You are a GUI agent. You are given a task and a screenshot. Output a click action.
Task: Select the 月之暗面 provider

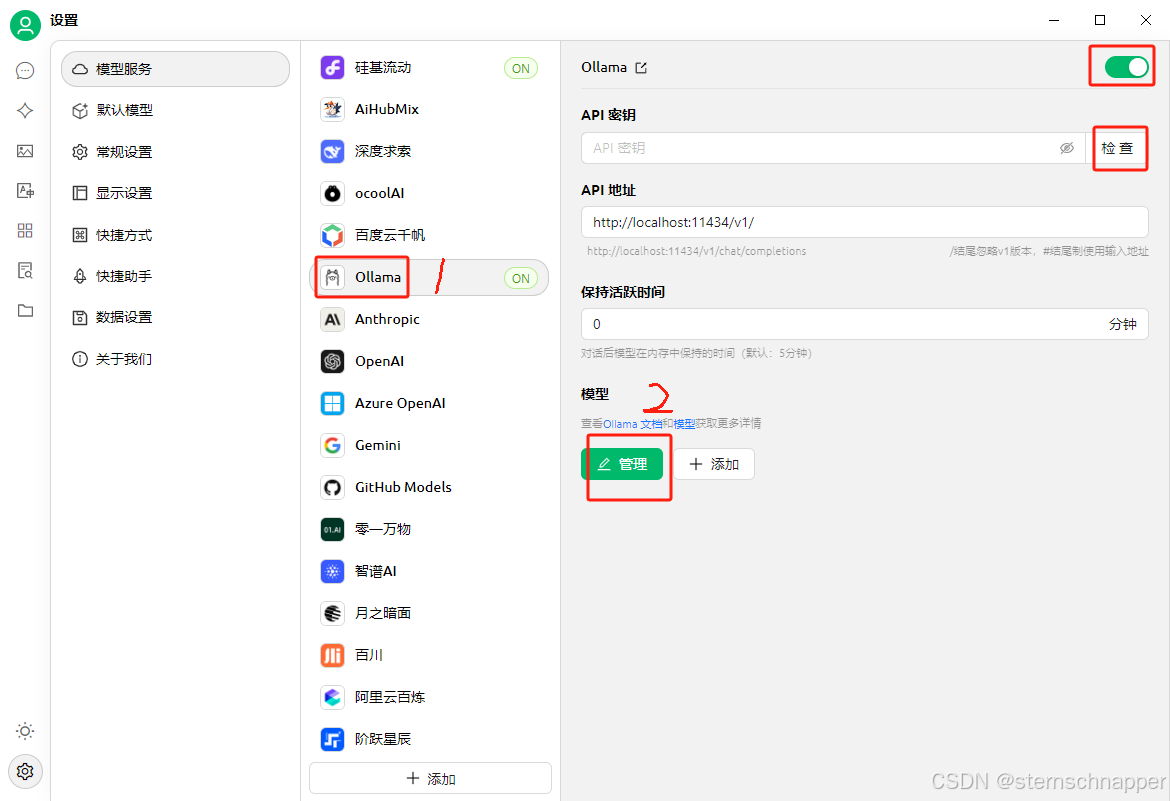coord(429,613)
